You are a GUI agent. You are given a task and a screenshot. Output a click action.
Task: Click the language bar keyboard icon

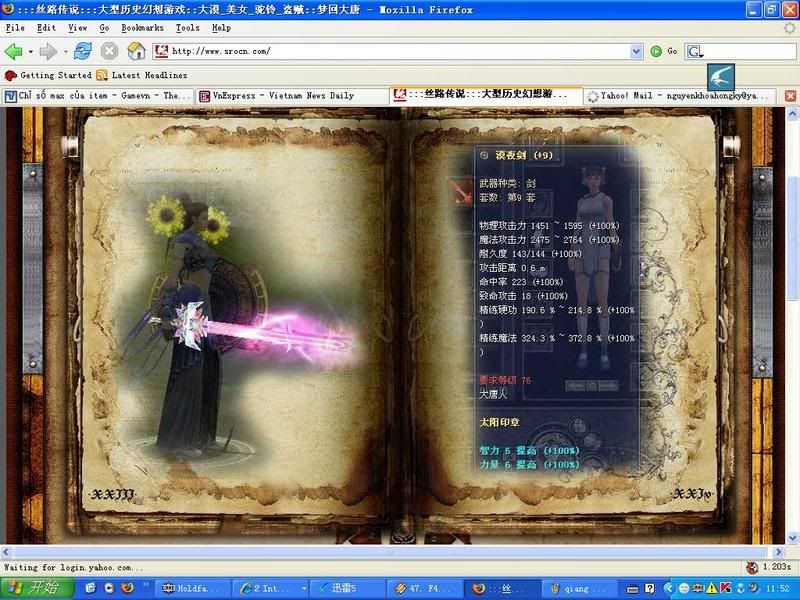(633, 589)
